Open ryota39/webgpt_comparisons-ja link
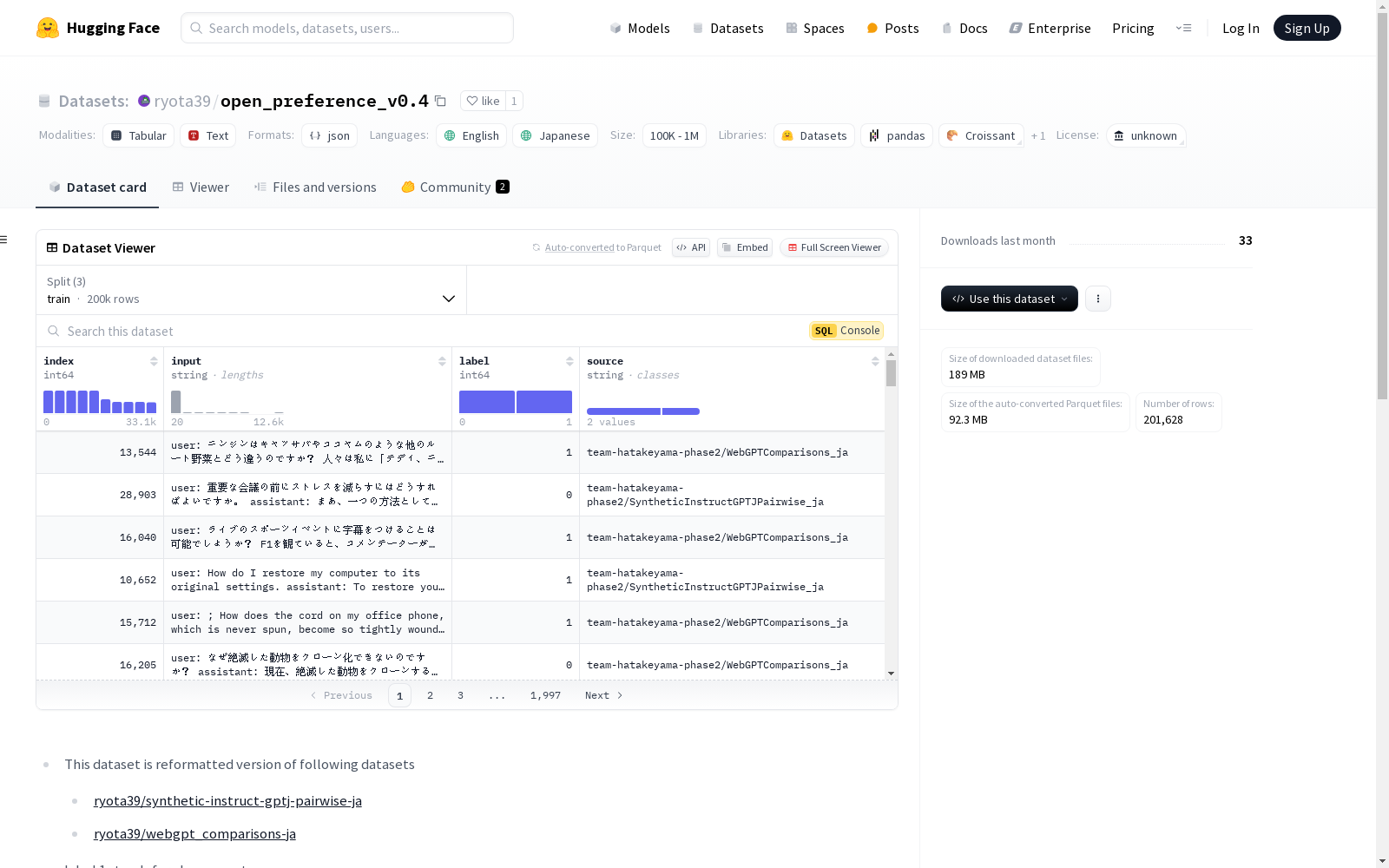 [x=194, y=834]
